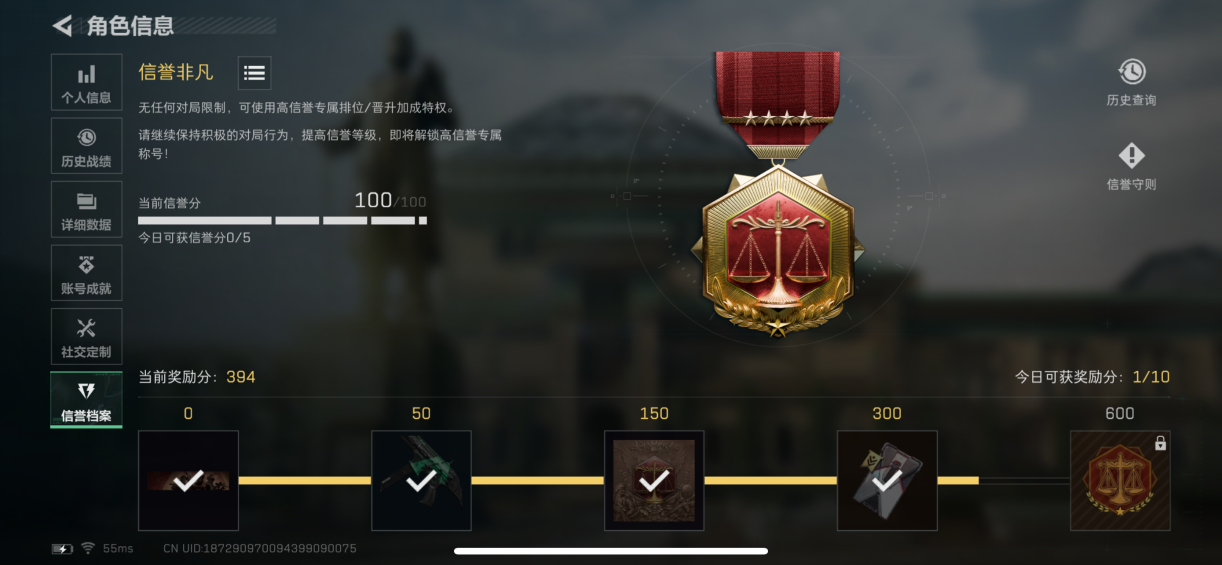Open the checked 300-point card reward
The width and height of the screenshot is (1222, 565).
[887, 480]
